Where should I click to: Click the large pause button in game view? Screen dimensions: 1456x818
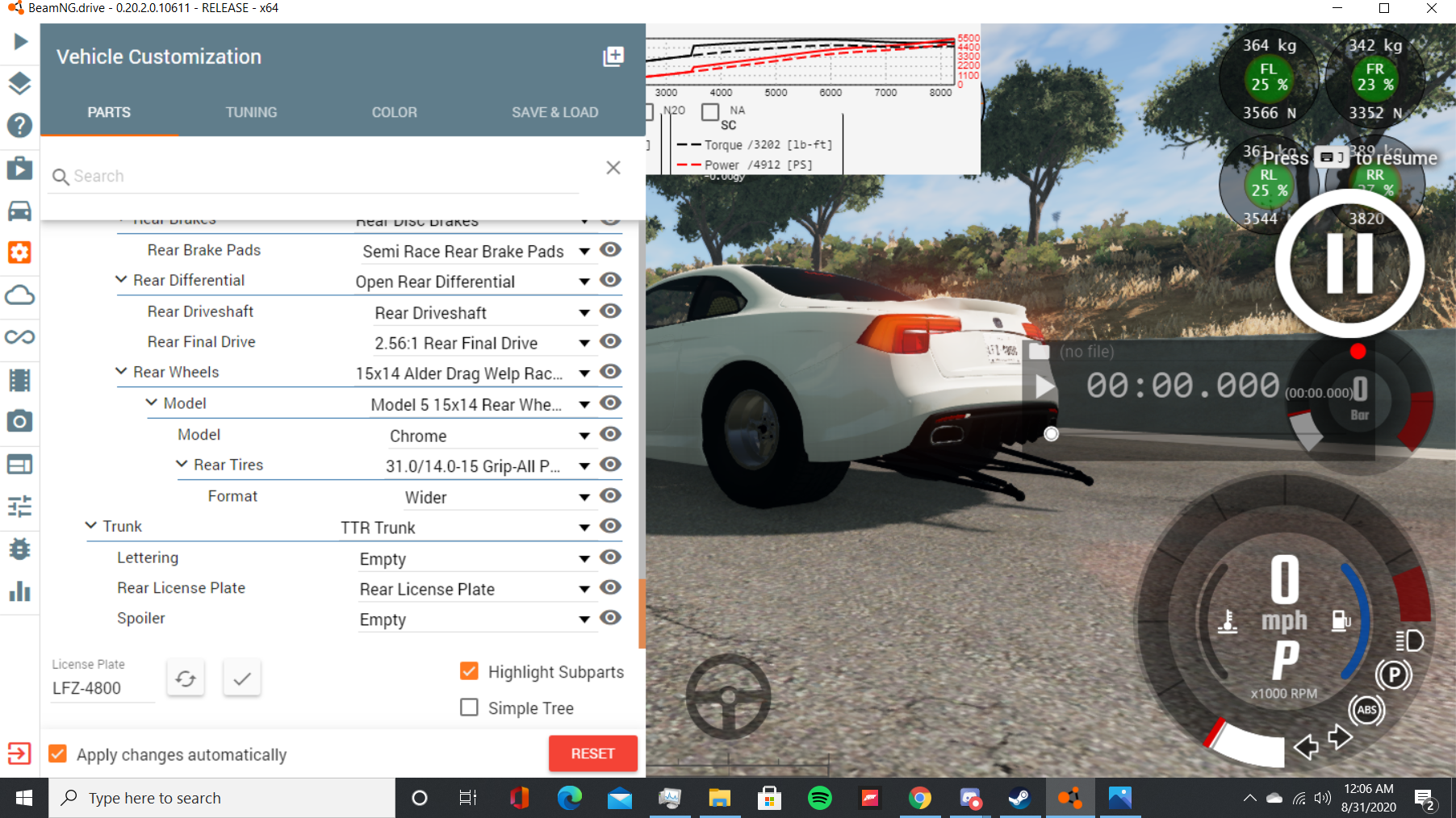pos(1349,264)
